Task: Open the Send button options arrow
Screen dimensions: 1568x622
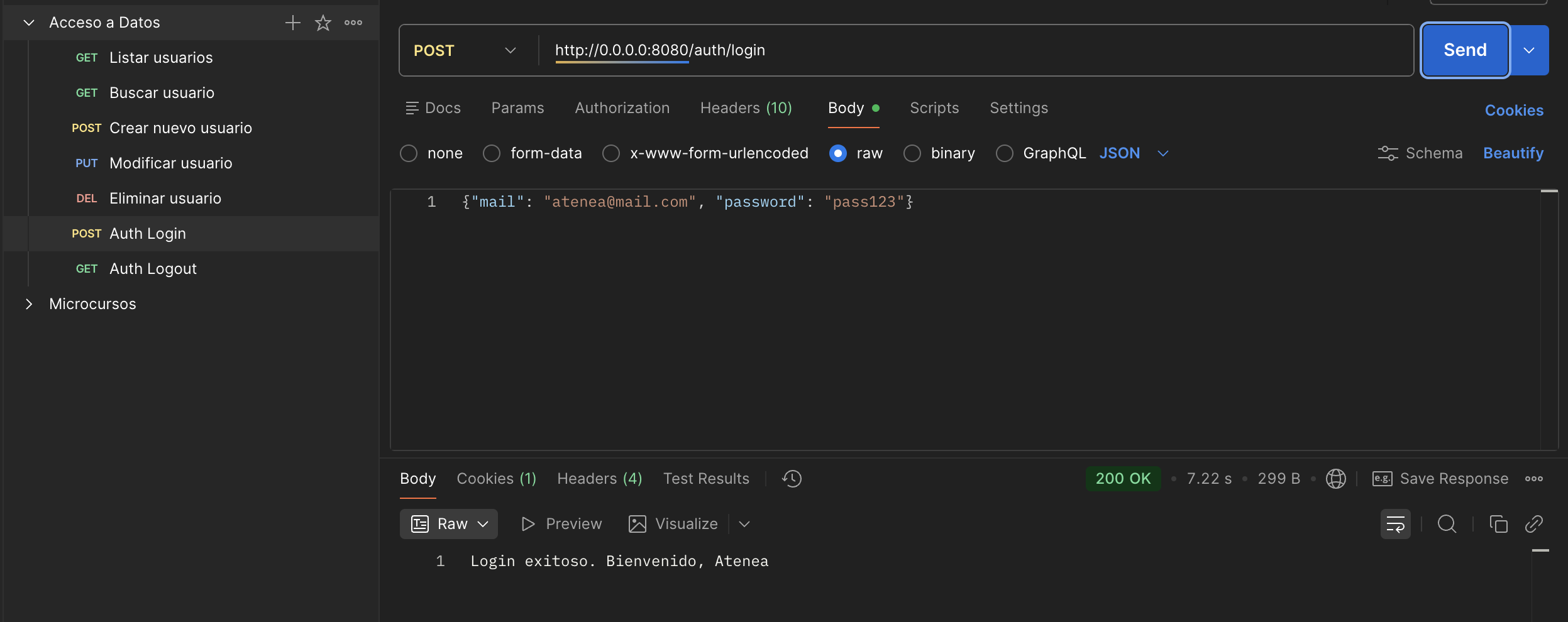Action: pyautogui.click(x=1529, y=50)
